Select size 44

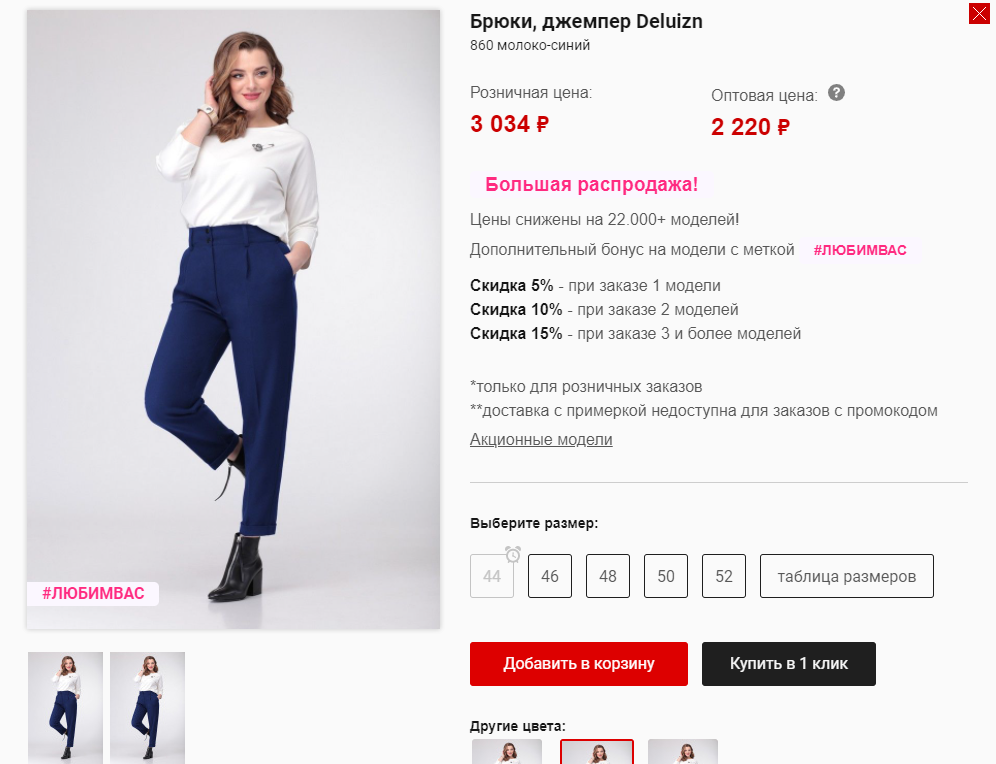pos(491,577)
